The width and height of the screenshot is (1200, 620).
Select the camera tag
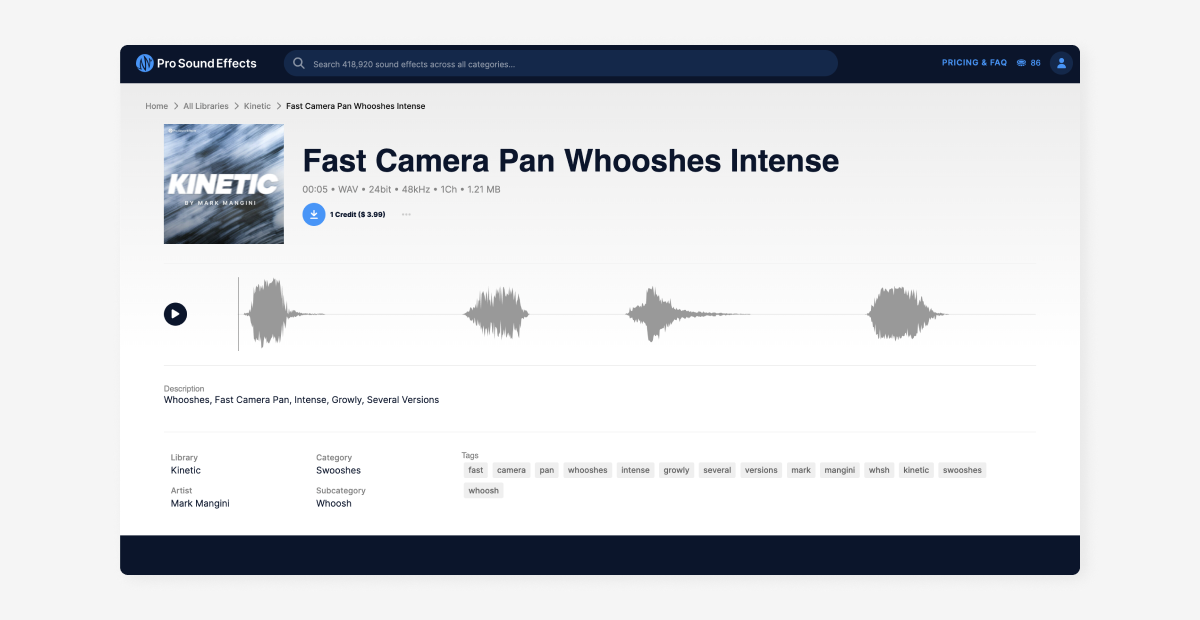click(x=511, y=469)
